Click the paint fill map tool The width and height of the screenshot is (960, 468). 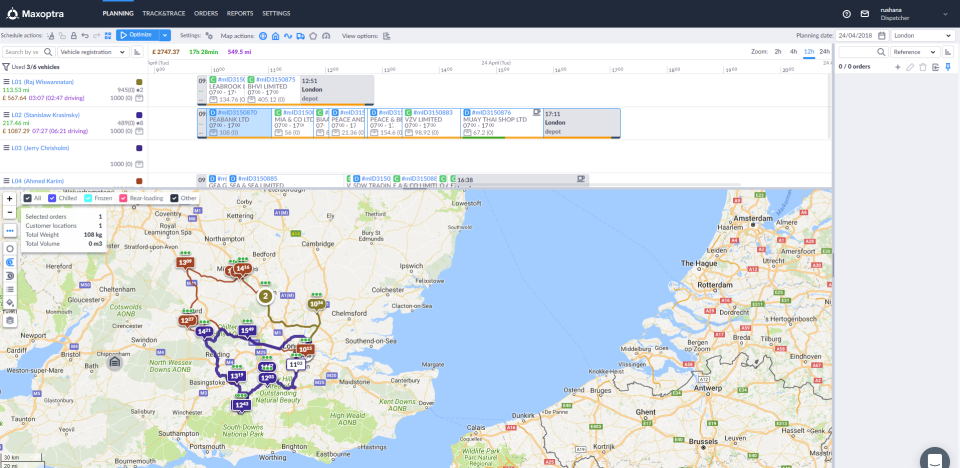[x=10, y=303]
